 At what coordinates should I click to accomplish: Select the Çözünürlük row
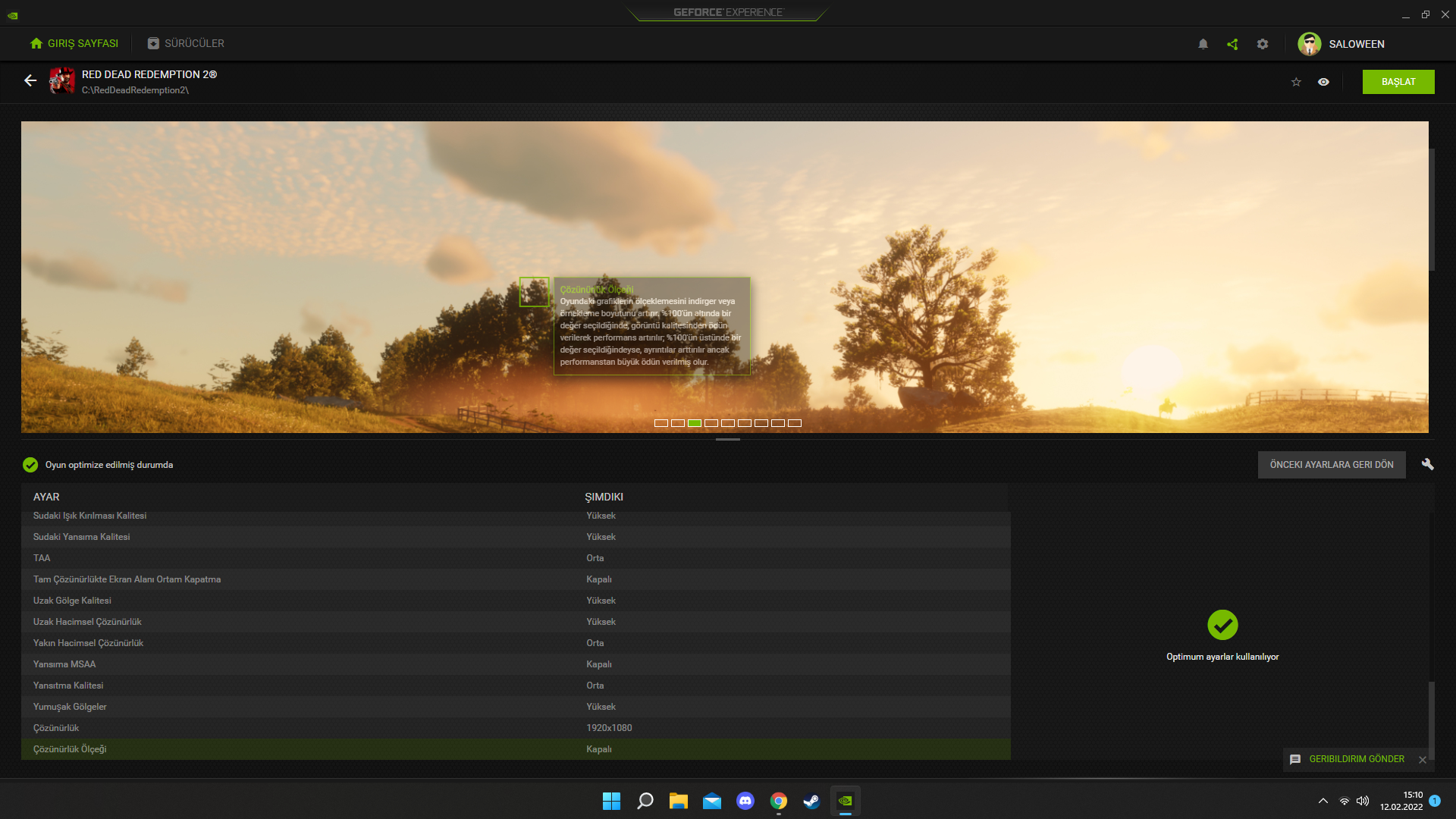(x=516, y=728)
